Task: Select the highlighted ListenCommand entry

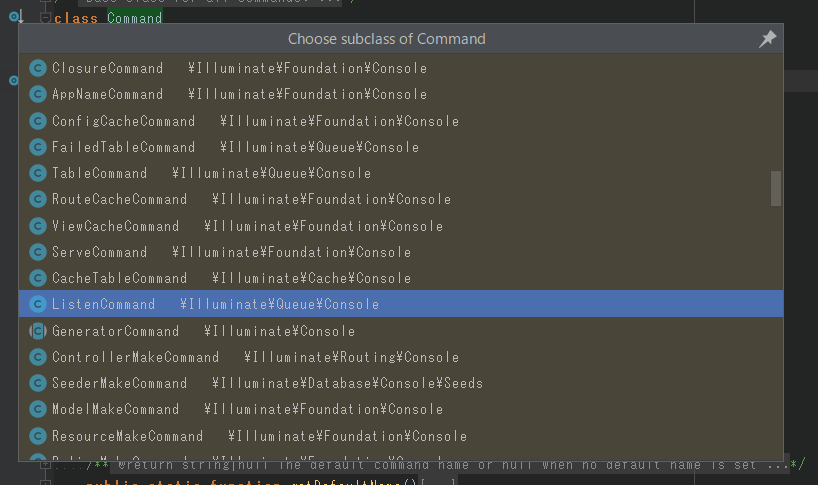Action: (x=104, y=304)
